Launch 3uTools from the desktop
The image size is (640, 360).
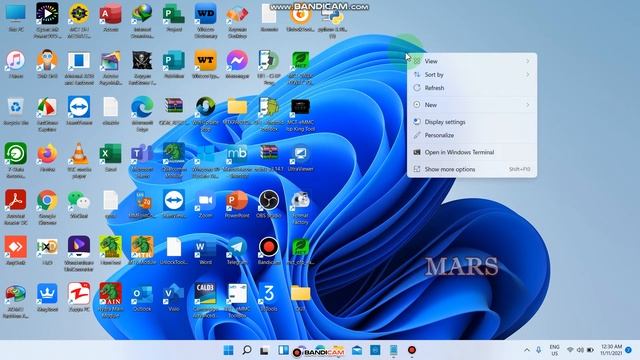[x=269, y=297]
